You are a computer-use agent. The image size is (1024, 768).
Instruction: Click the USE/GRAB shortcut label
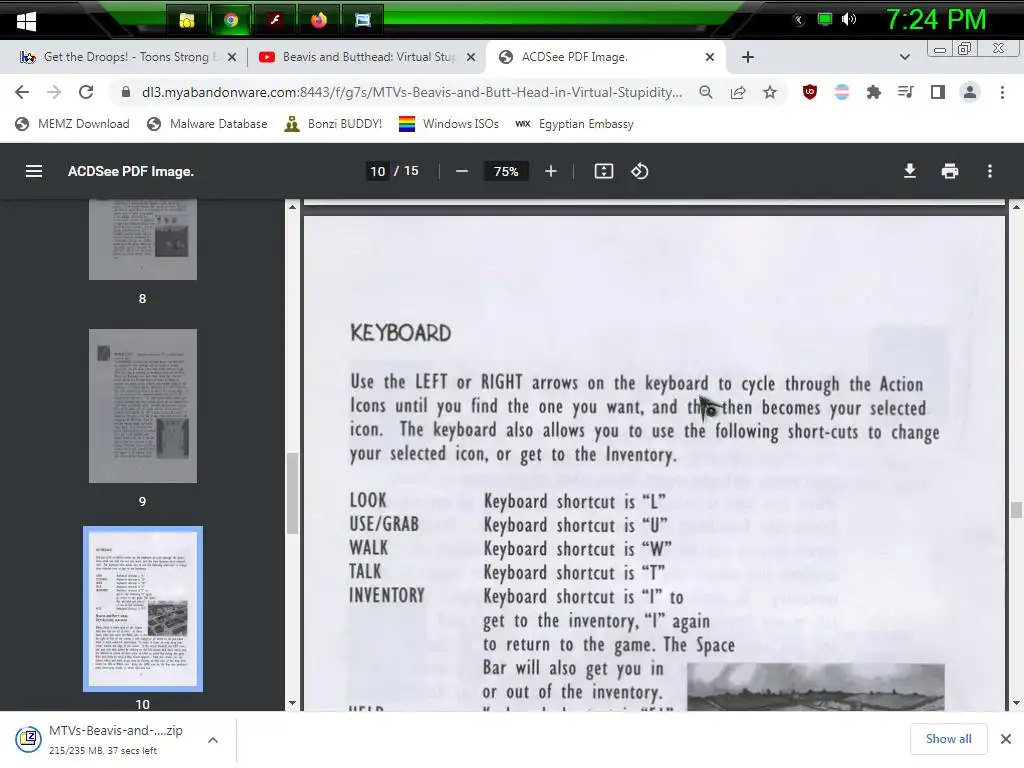384,524
